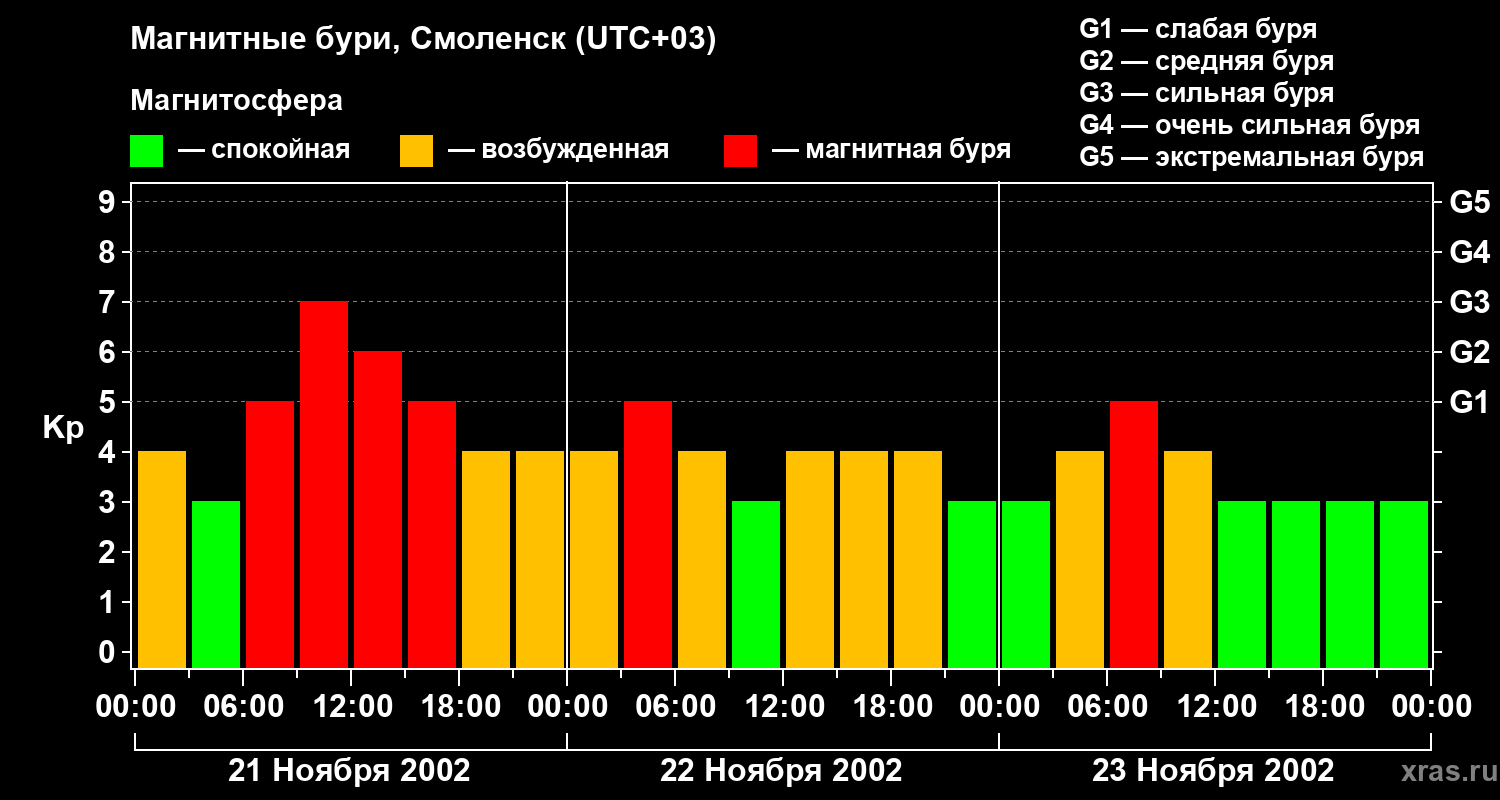
Task: Click the G3 — сильная буря legend line
Action: click(x=1207, y=93)
